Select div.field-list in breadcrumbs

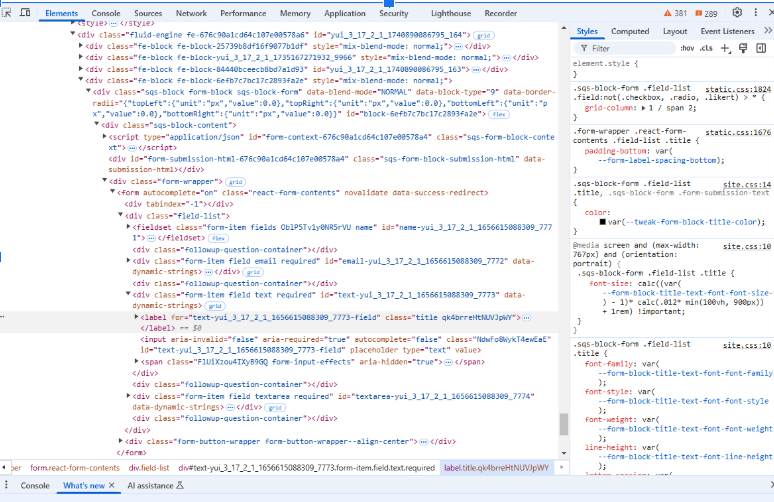[x=149, y=467]
